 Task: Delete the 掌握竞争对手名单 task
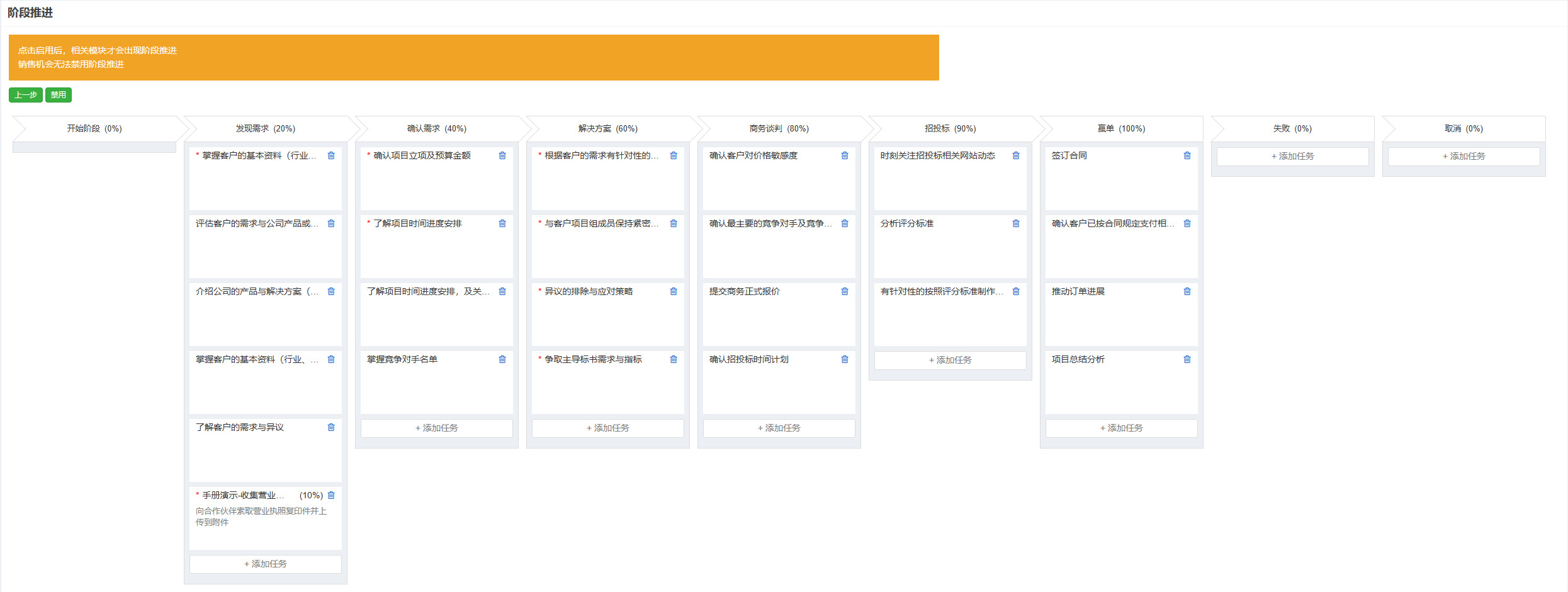[x=502, y=359]
